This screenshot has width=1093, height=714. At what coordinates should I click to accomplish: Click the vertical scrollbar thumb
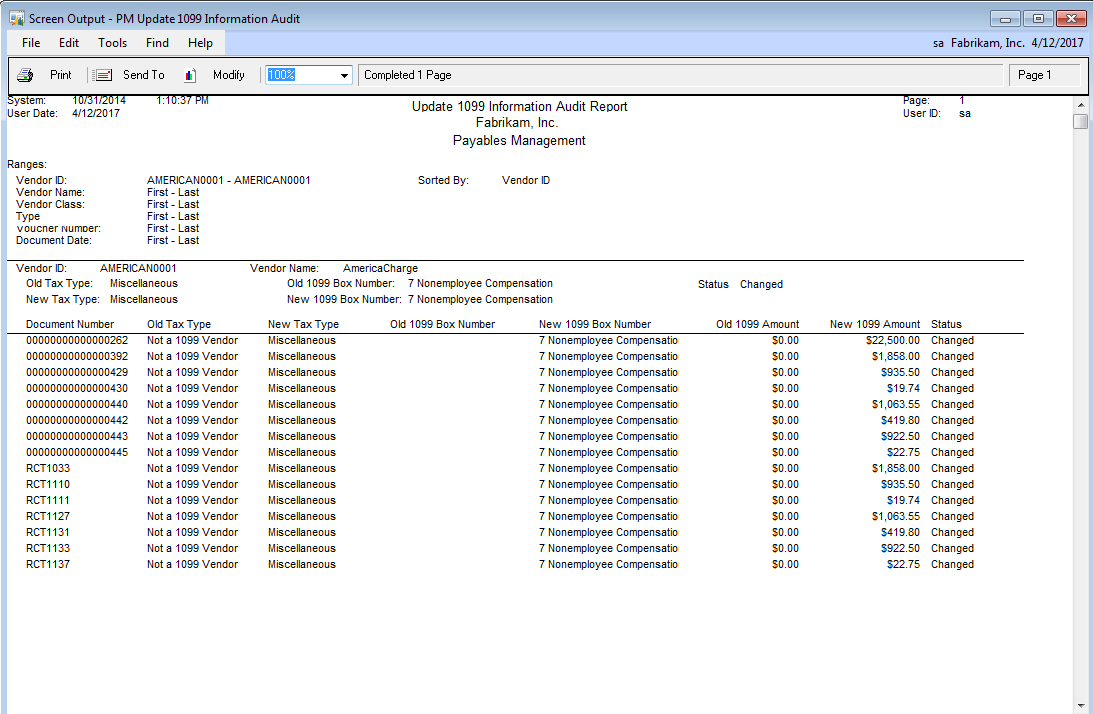1080,121
